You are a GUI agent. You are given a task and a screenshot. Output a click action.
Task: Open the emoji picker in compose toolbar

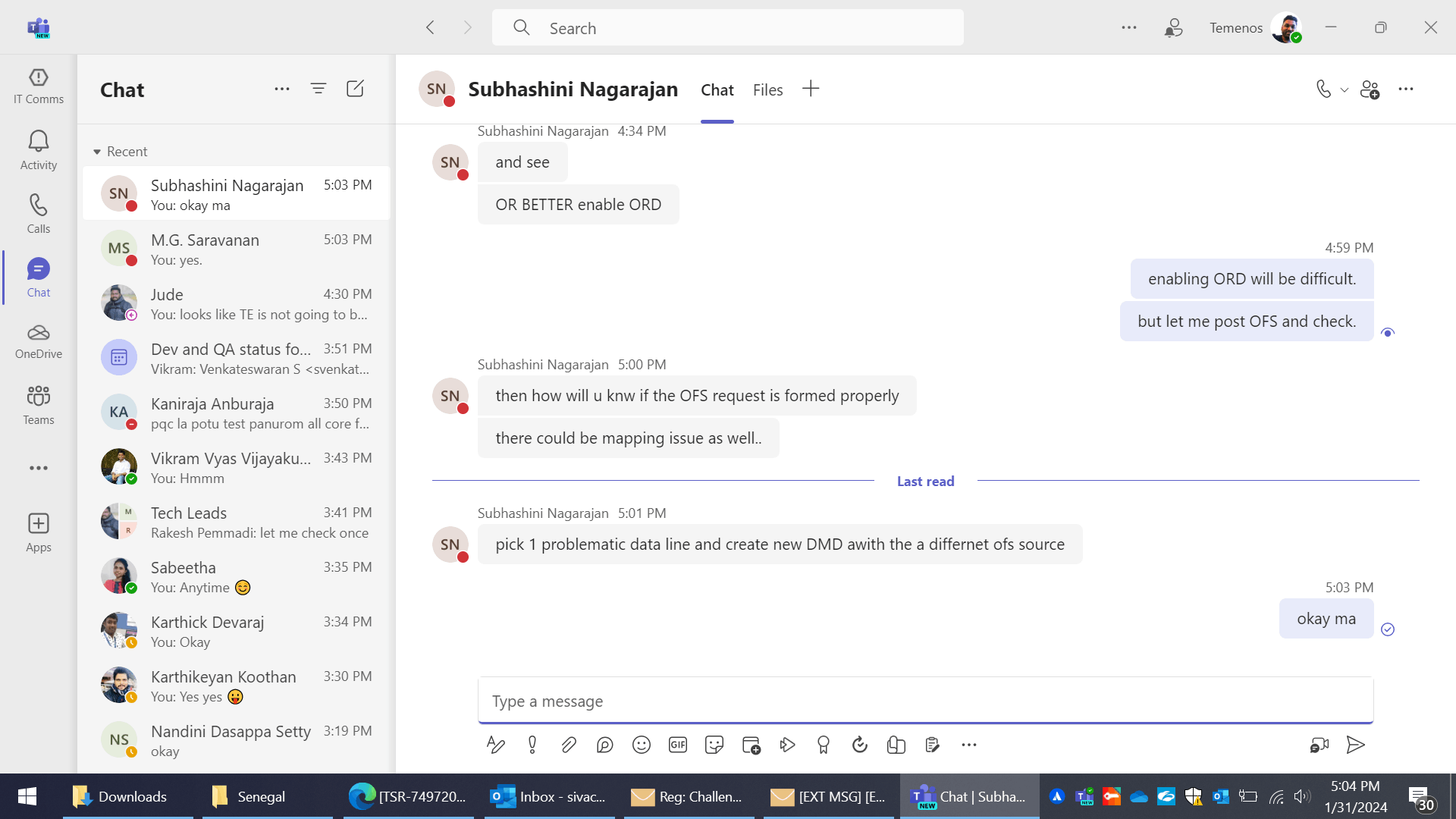pyautogui.click(x=641, y=745)
